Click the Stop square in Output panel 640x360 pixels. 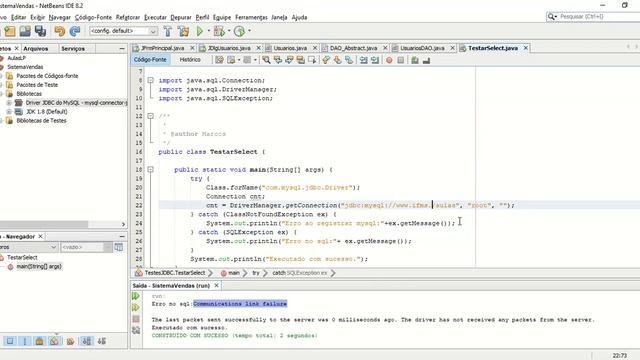136,319
